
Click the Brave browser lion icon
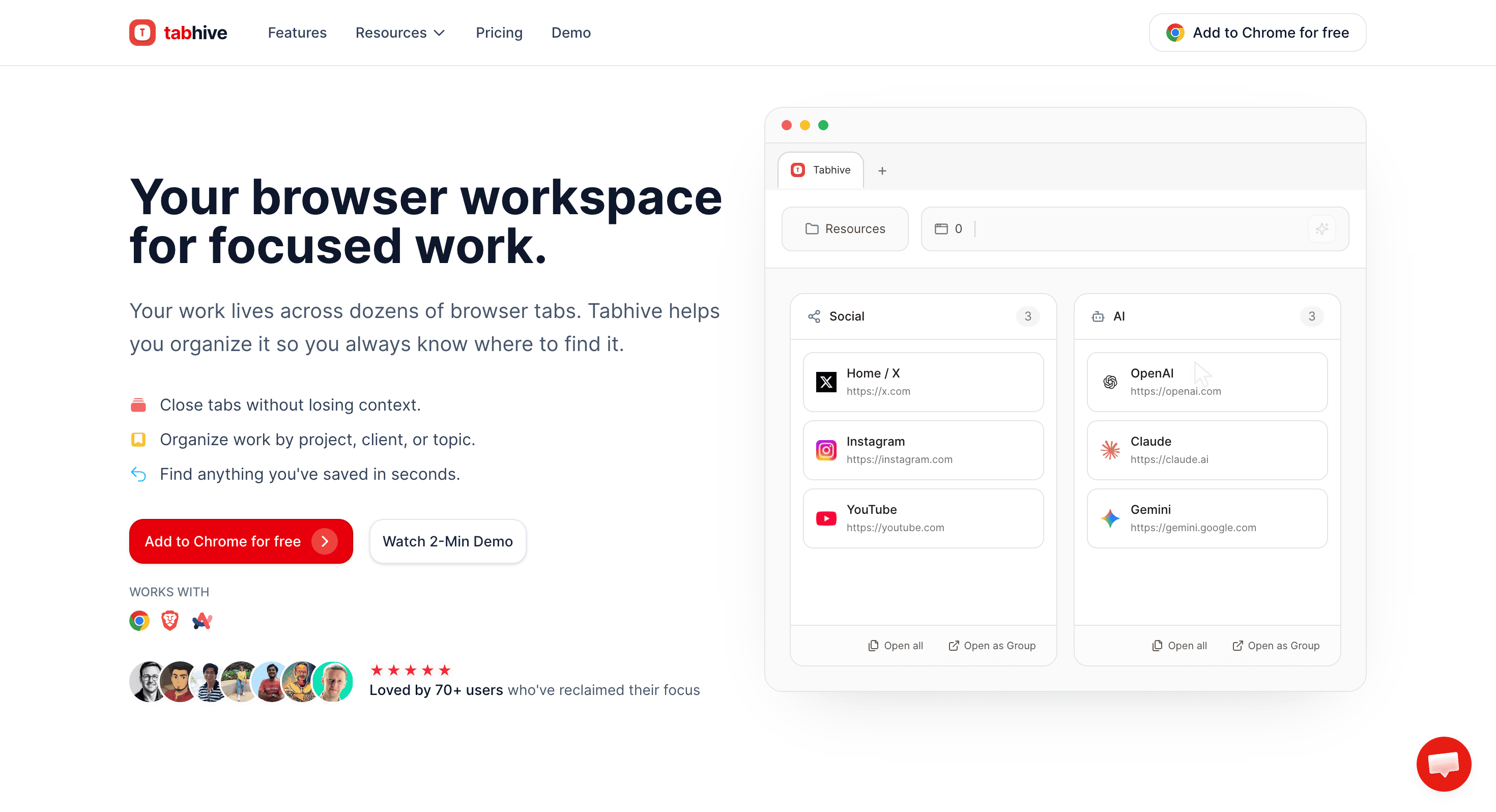click(170, 621)
